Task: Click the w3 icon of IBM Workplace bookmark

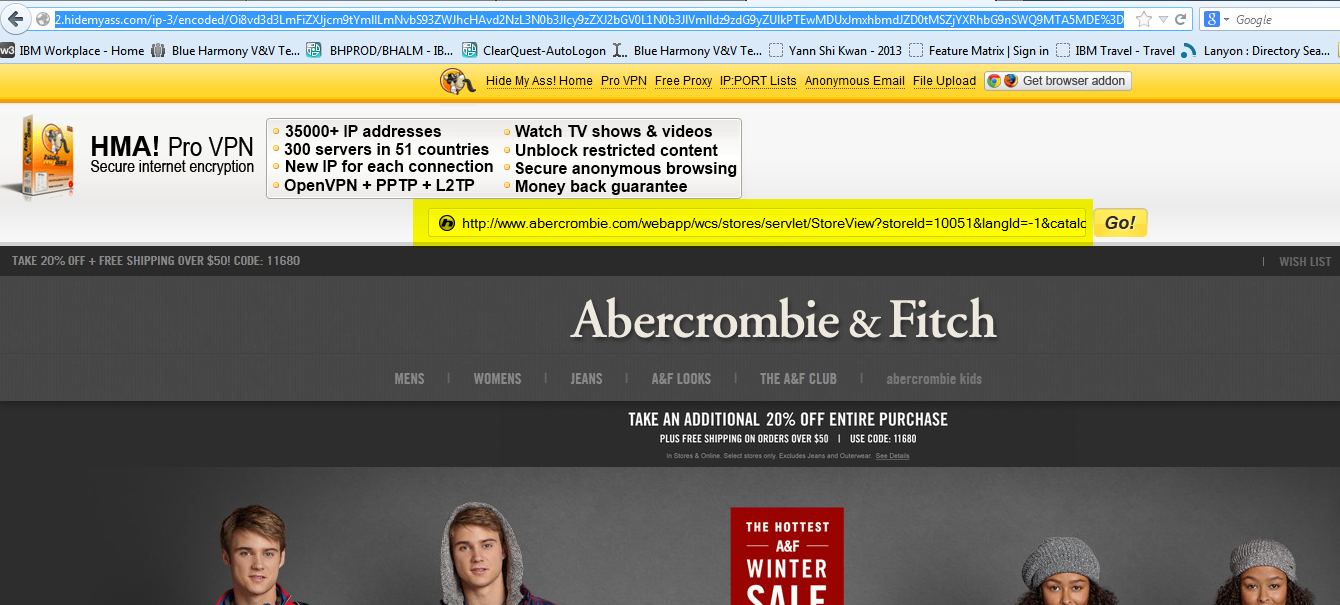Action: [7, 50]
